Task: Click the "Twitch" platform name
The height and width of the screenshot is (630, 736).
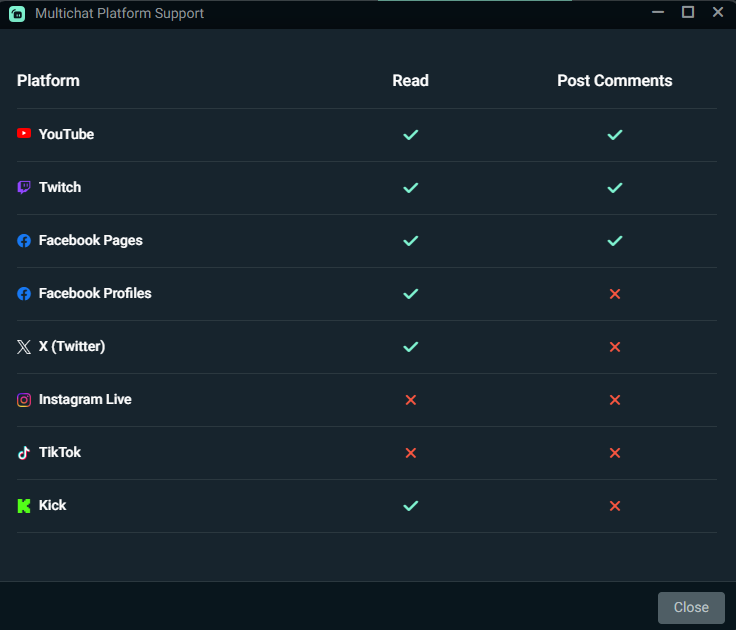Action: (x=60, y=187)
